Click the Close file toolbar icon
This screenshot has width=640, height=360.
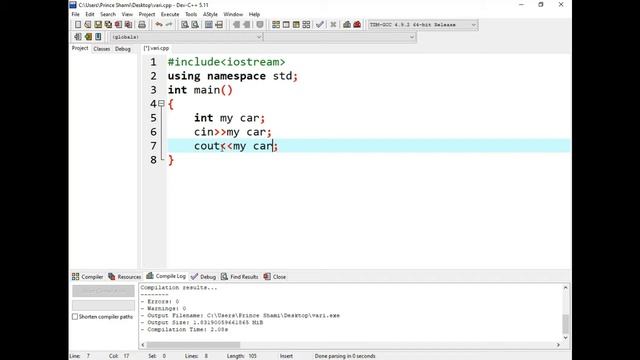pyautogui.click(x=118, y=25)
